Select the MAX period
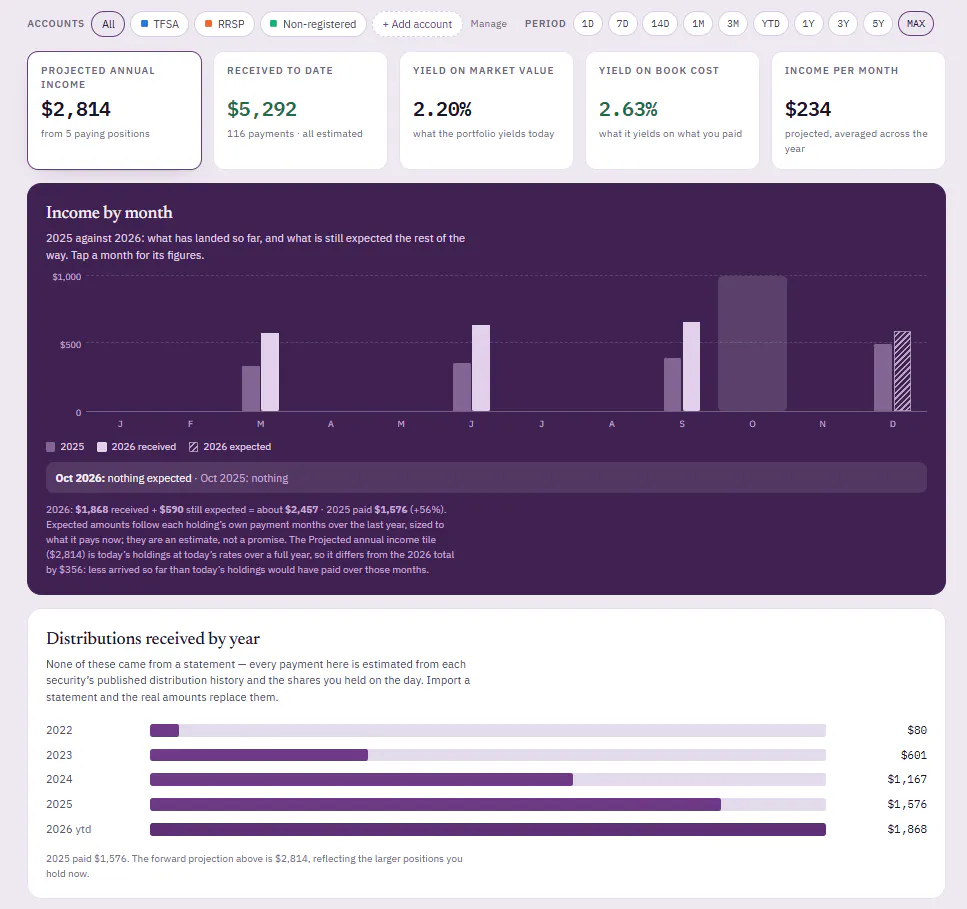Screen dimensions: 967x909 (916, 24)
